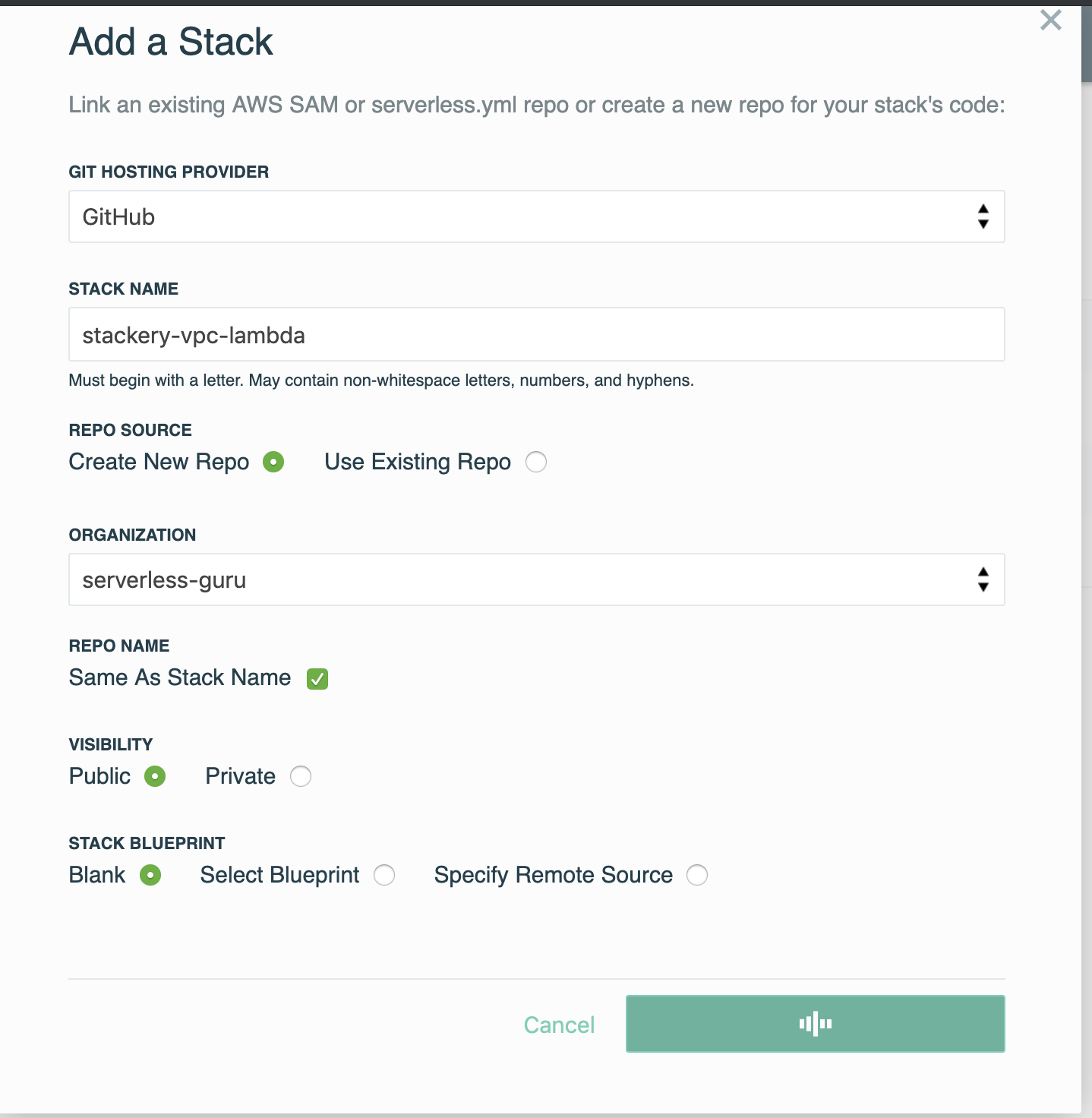The image size is (1092, 1118).
Task: Click the Stack Name text field
Action: [536, 334]
